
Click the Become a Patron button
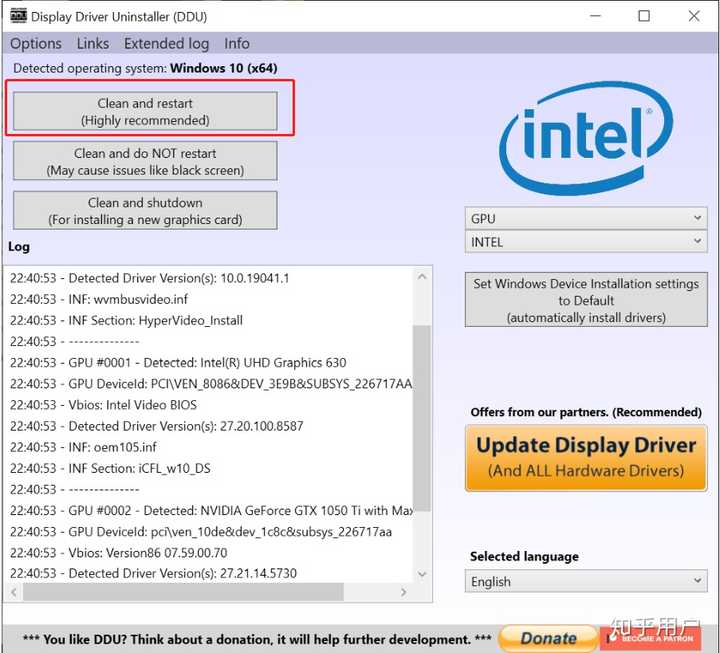[651, 638]
